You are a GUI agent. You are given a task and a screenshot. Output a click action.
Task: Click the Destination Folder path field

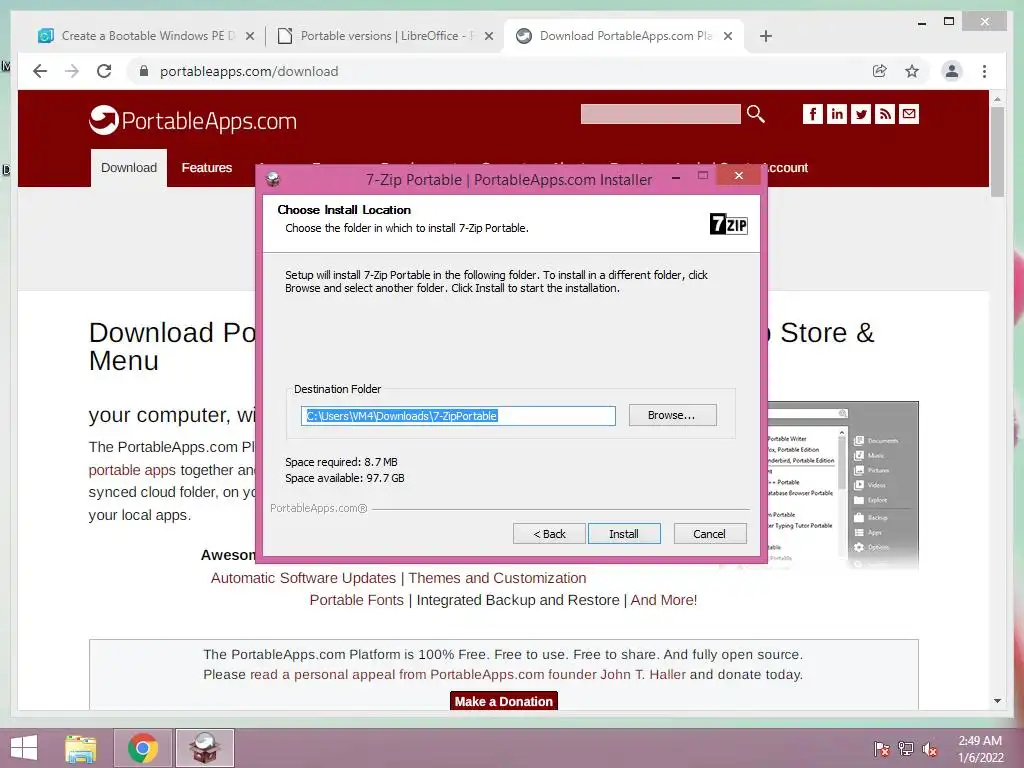click(x=458, y=416)
